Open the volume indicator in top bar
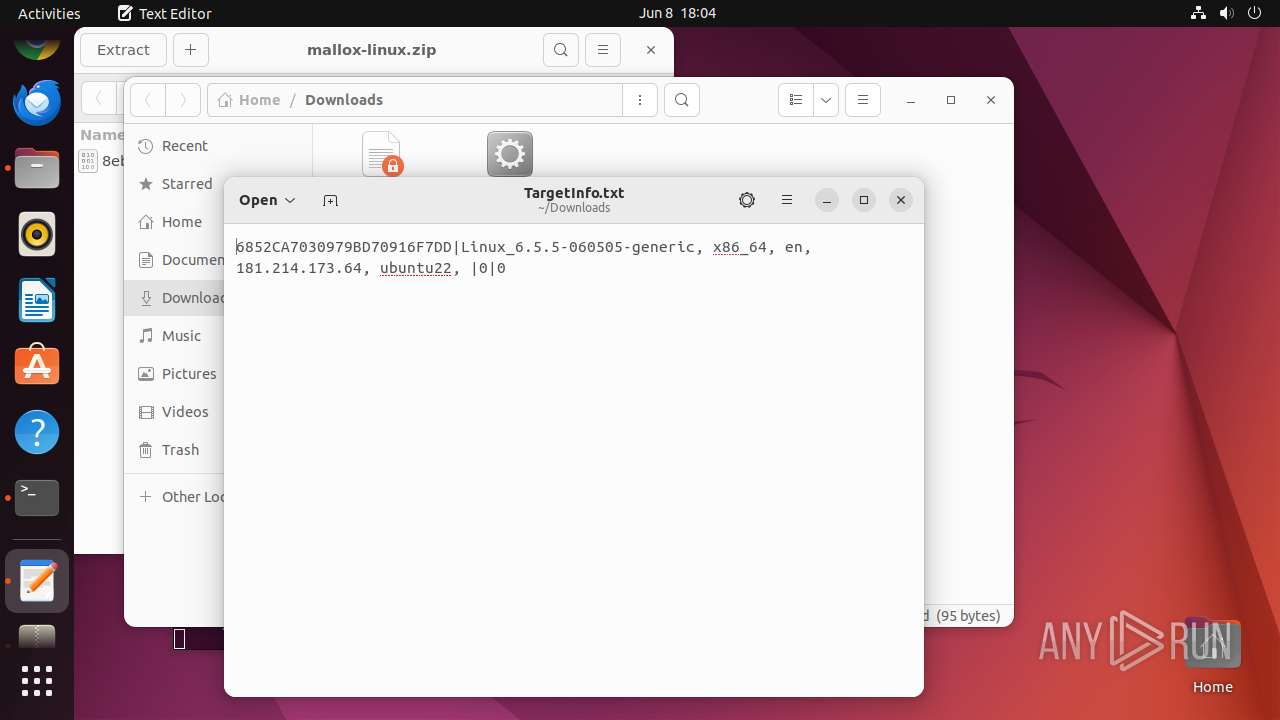The height and width of the screenshot is (720, 1280). 1225,13
